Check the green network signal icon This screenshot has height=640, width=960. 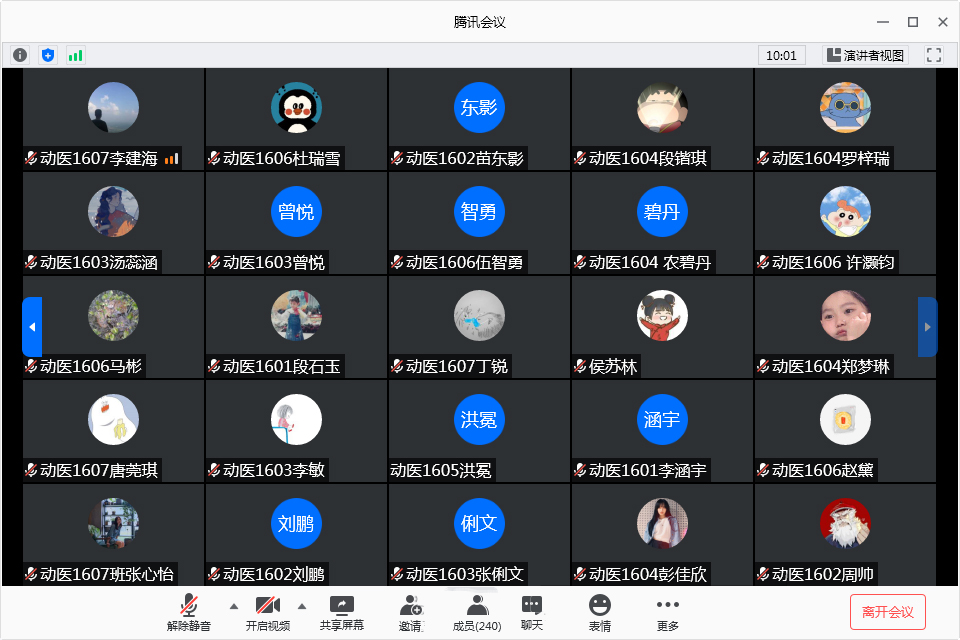(x=75, y=56)
